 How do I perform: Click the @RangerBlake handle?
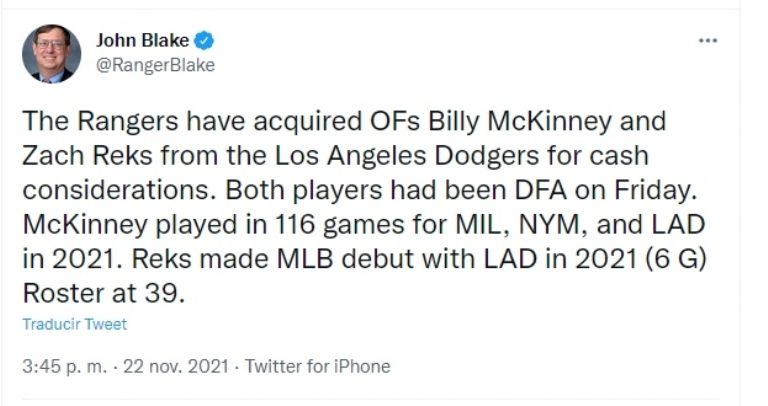pos(155,65)
